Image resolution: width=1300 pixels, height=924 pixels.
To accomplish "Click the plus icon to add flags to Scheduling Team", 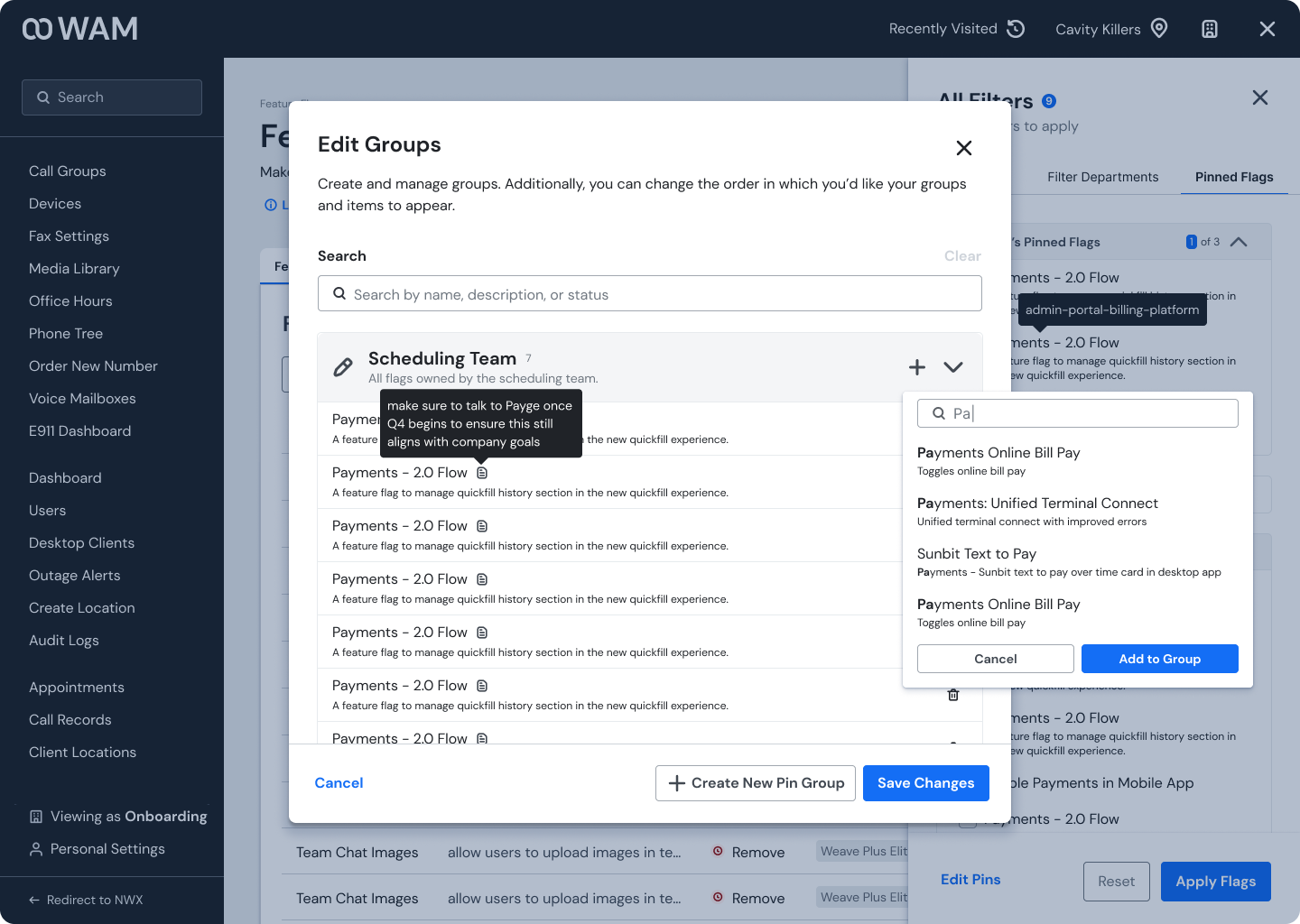I will (x=917, y=367).
